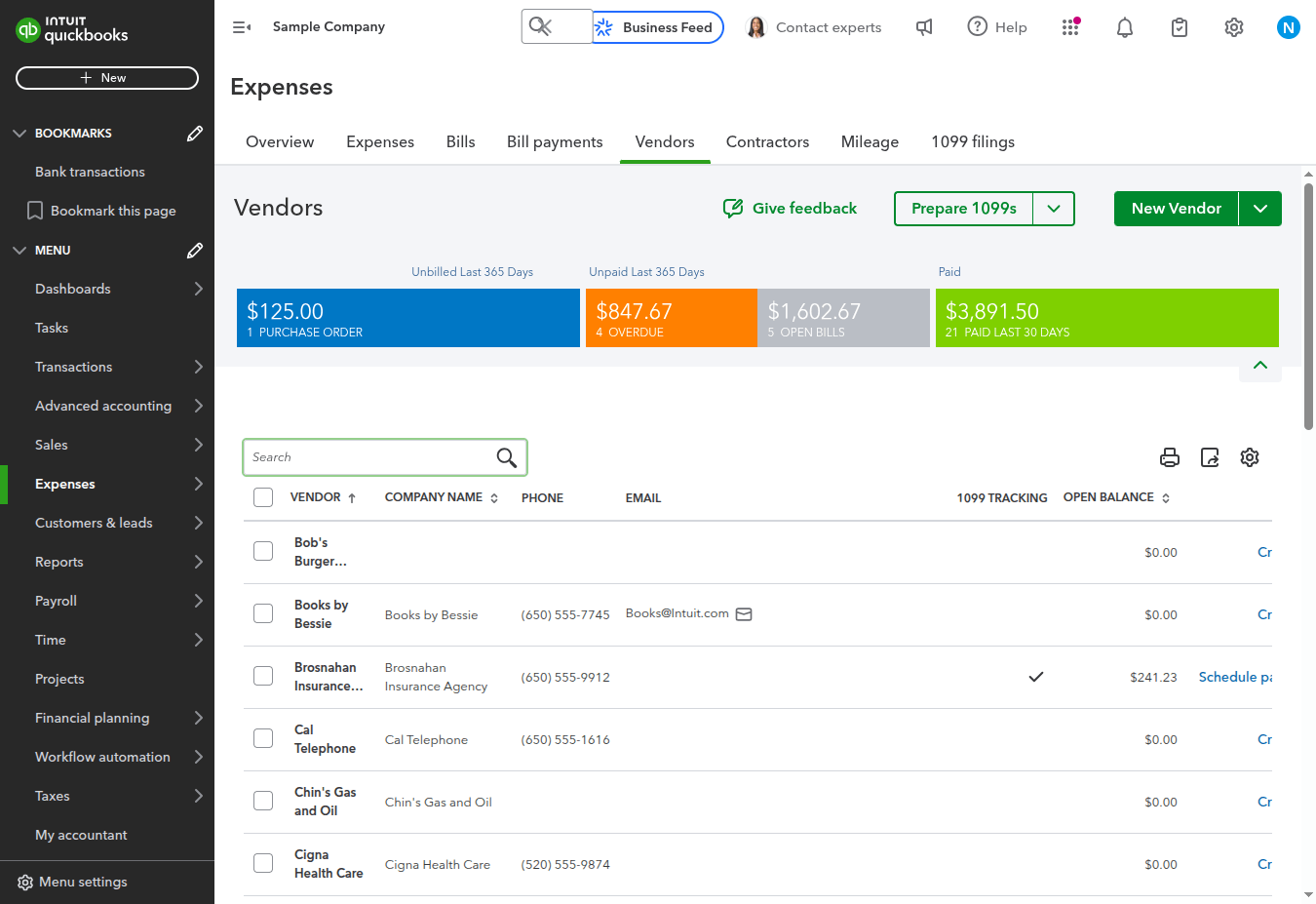Screen dimensions: 1316x904
Task: Open Bank transactions bookmark
Action: 90,172
